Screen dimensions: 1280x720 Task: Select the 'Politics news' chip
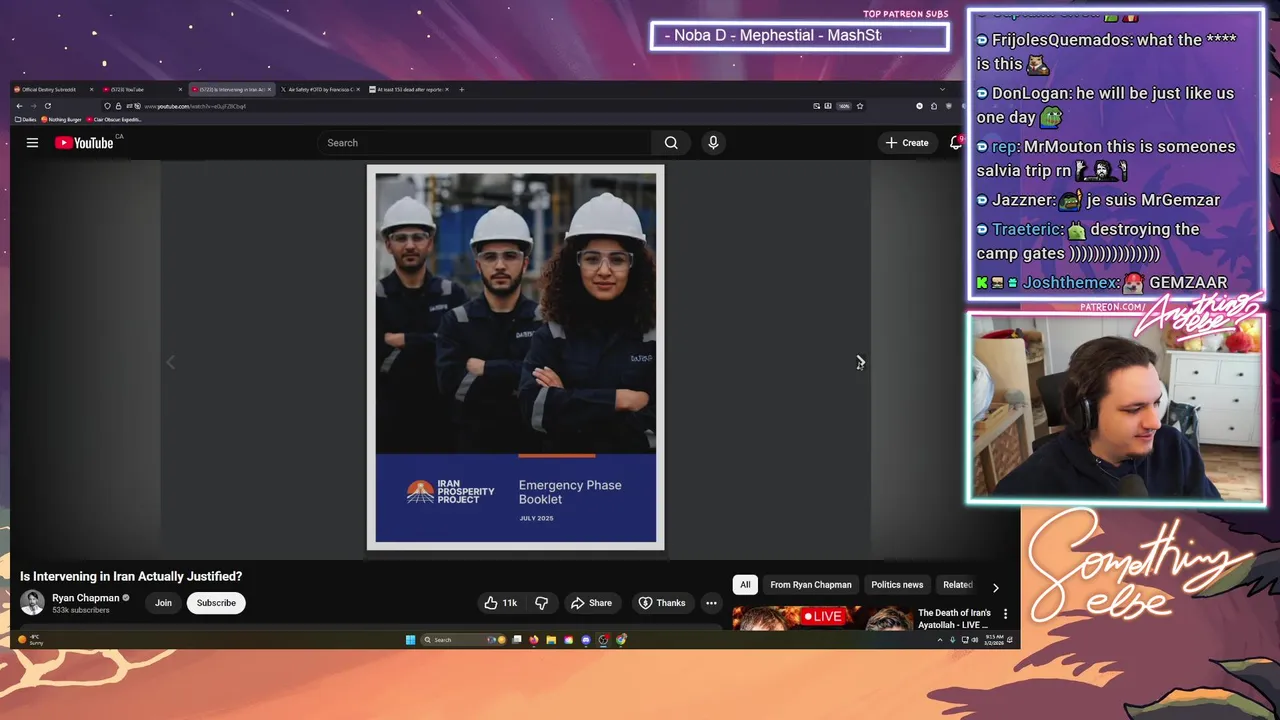pyautogui.click(x=897, y=585)
